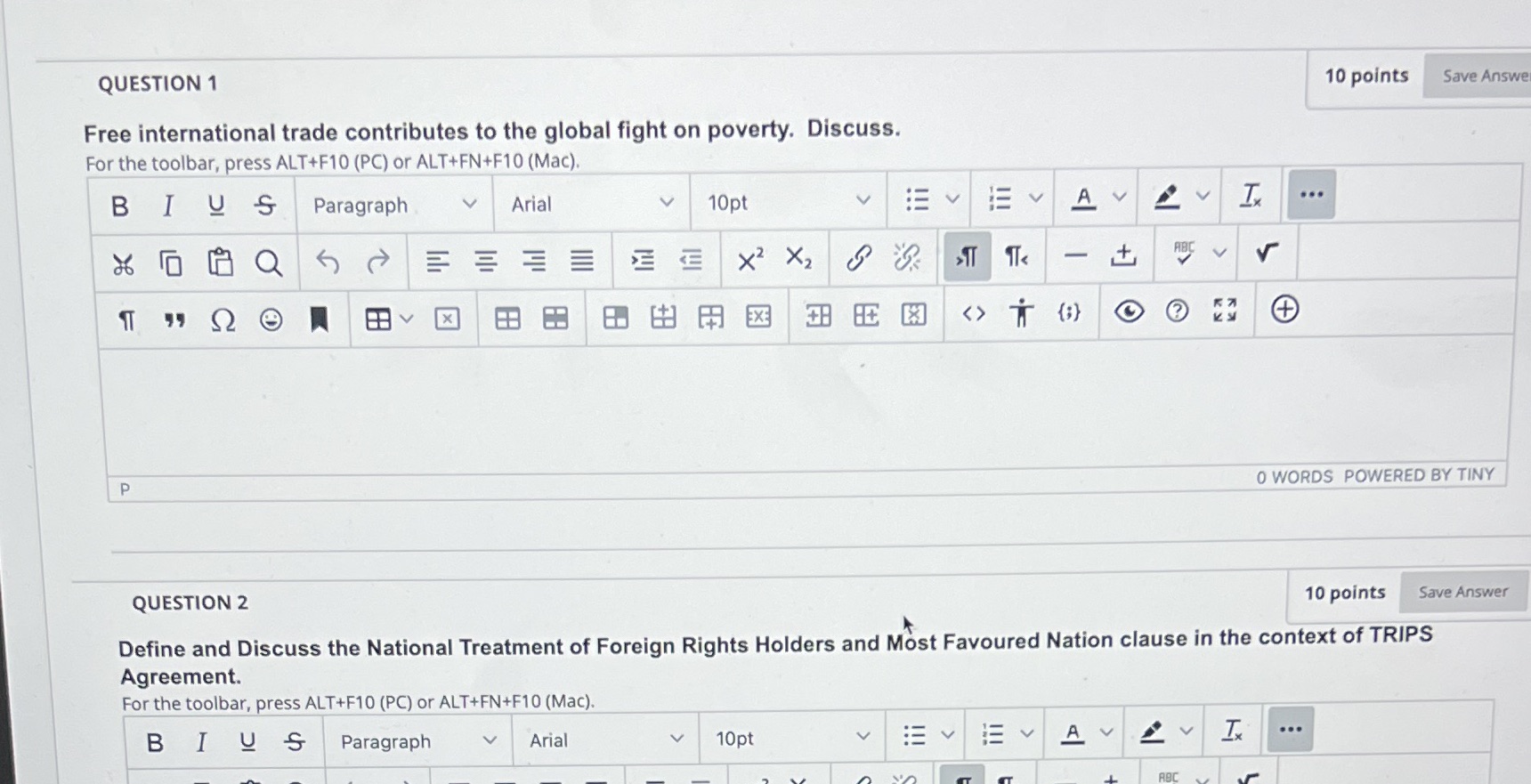Insert special character with the Omega icon

223,319
